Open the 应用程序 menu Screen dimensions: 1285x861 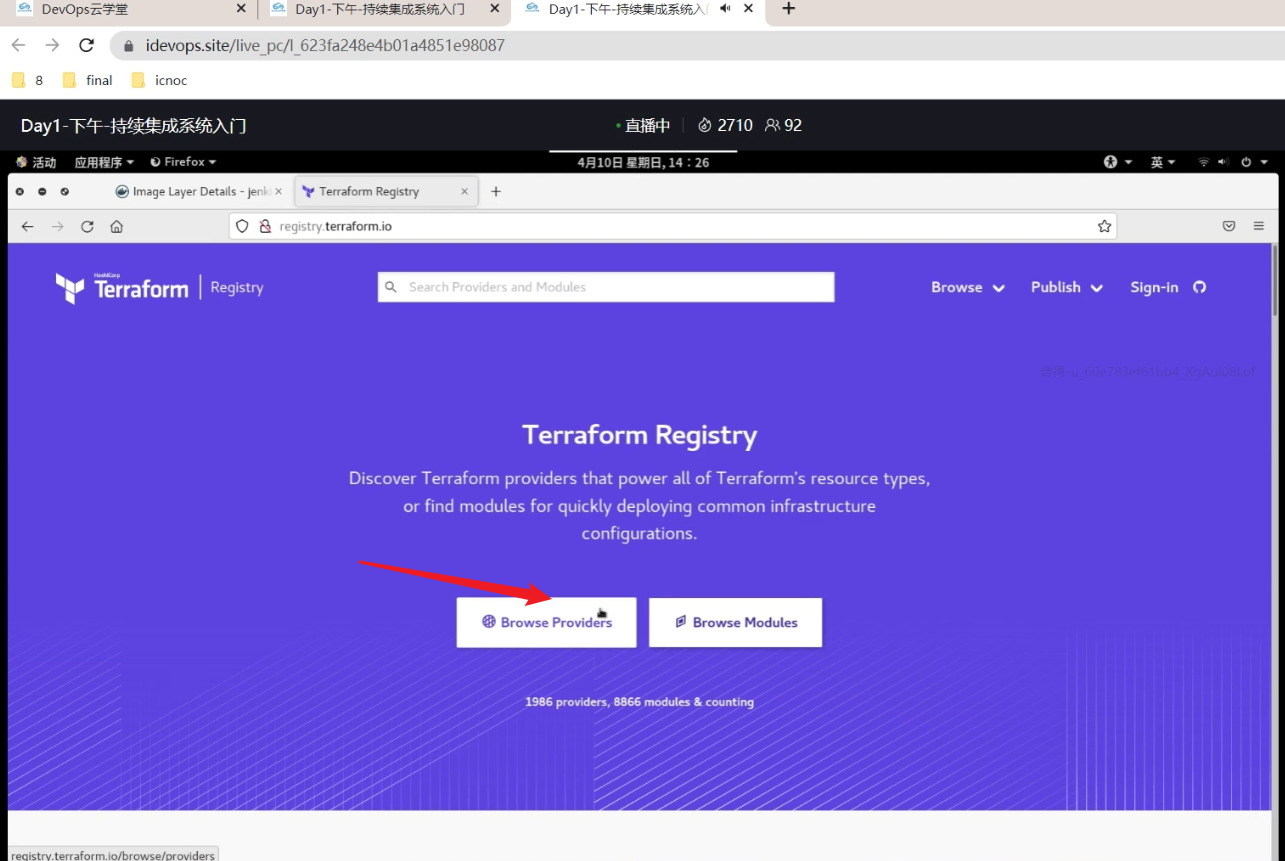104,162
